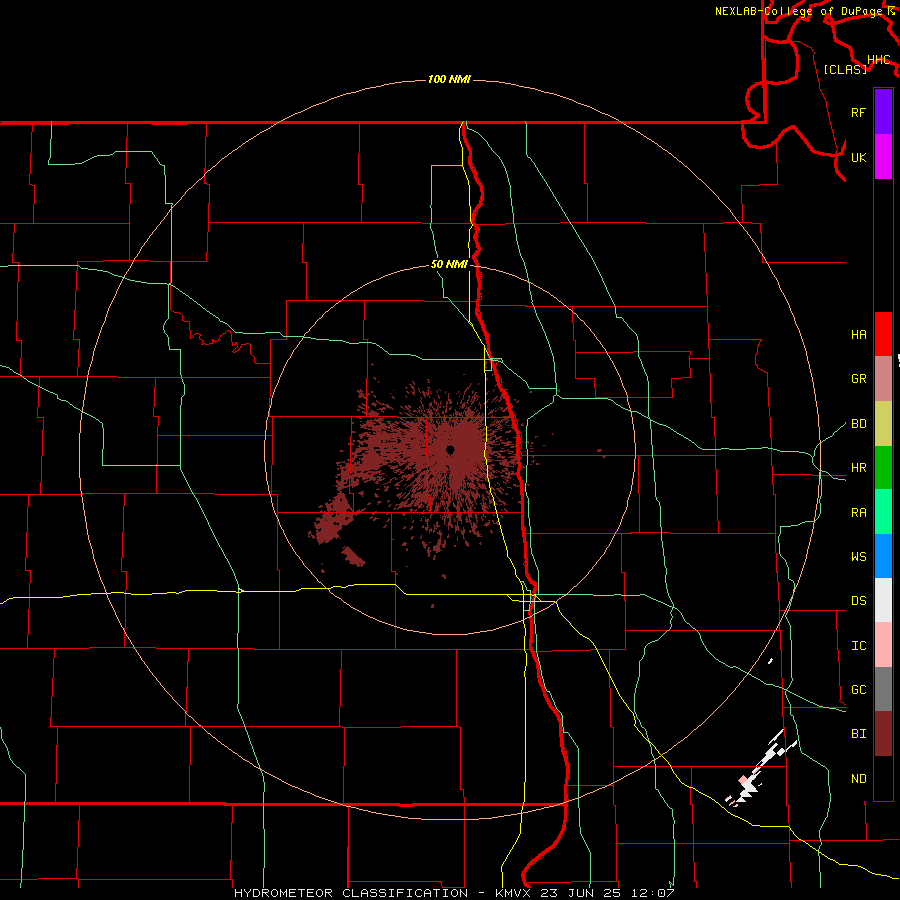Click the HHC product label

[878, 60]
